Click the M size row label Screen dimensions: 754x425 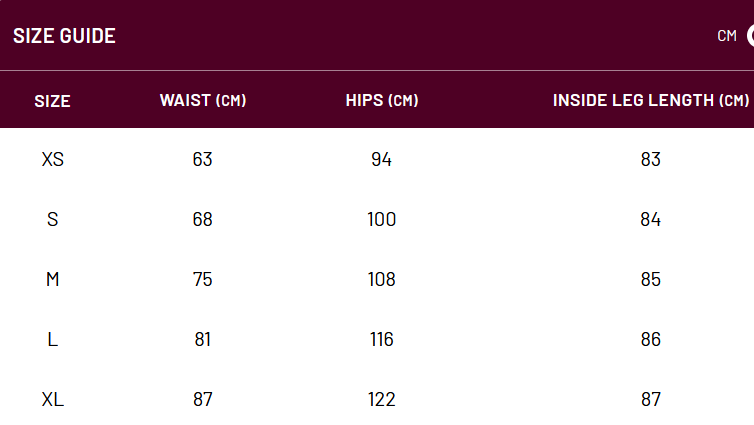click(x=52, y=279)
